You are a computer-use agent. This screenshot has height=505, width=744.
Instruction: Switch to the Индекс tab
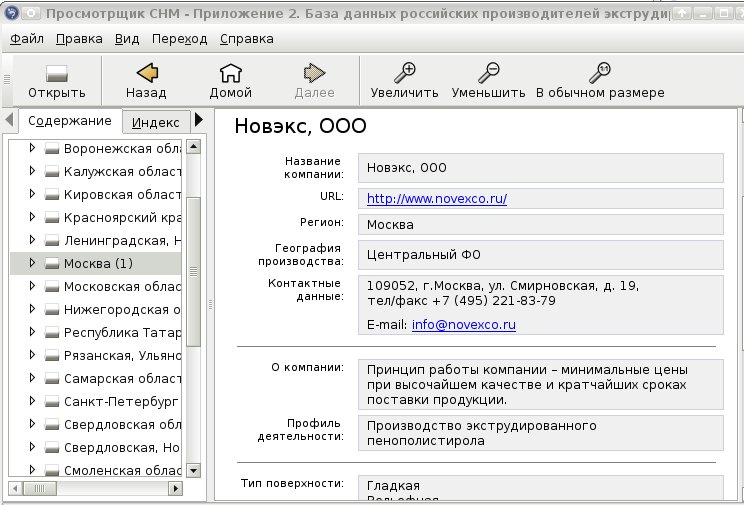(x=156, y=123)
